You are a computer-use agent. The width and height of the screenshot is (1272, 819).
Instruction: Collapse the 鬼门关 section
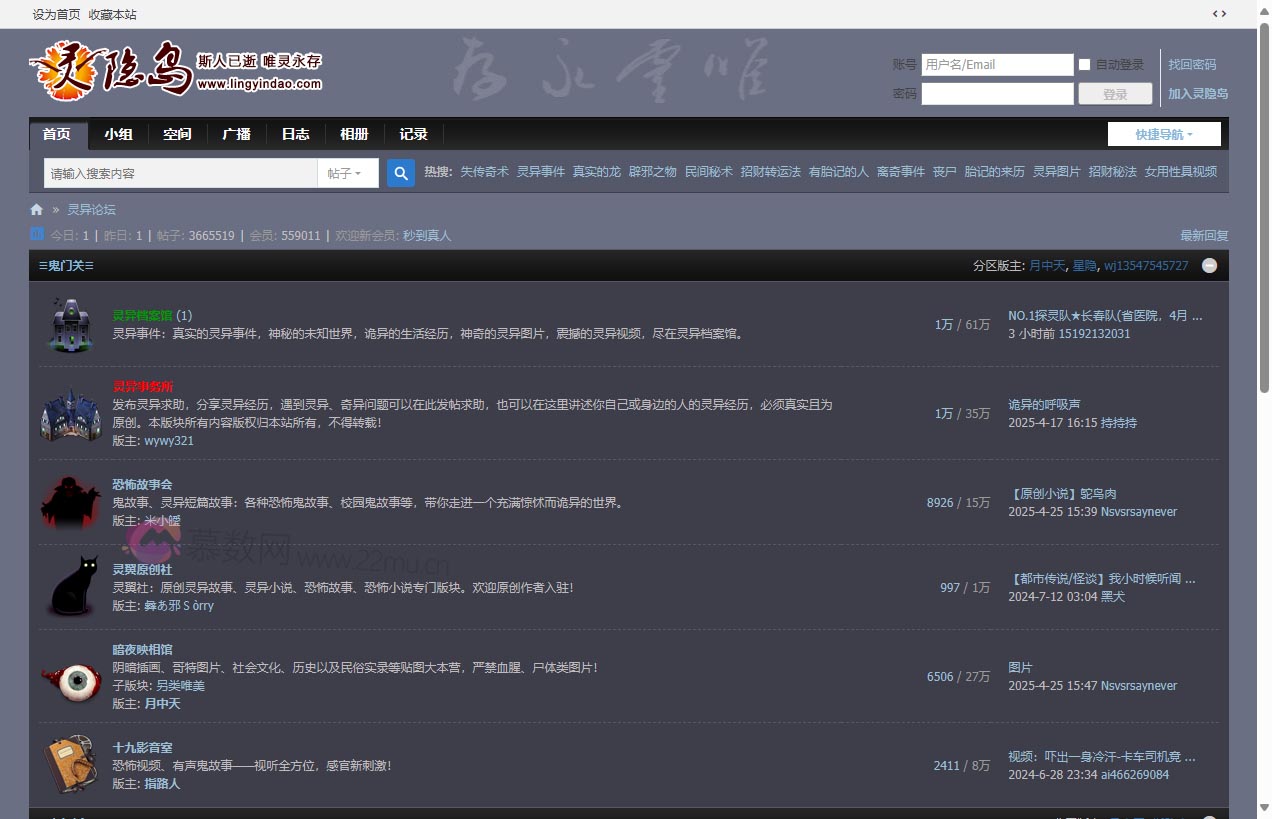tap(1209, 266)
